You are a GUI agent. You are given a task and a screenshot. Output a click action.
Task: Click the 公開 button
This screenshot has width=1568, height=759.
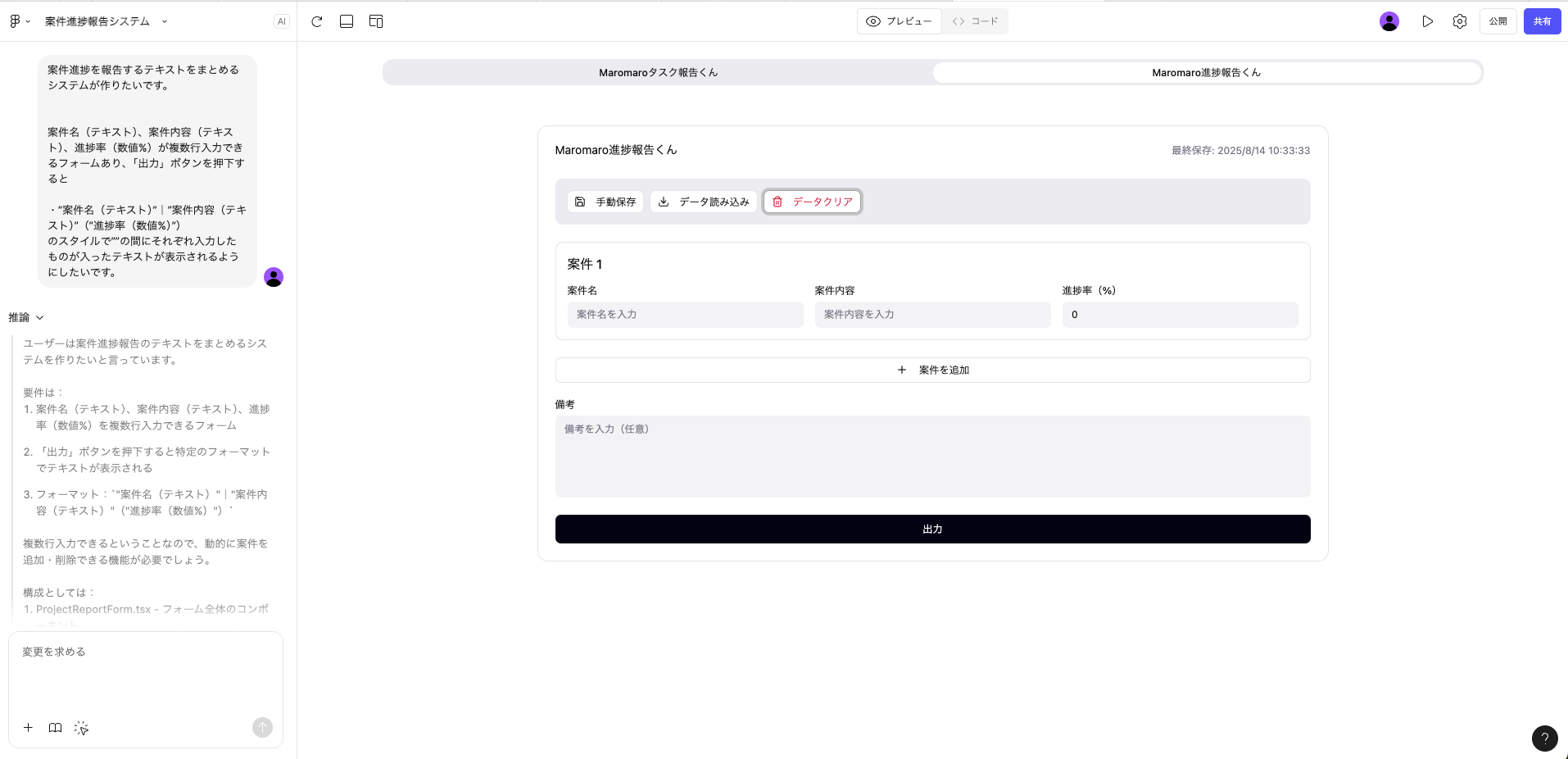click(x=1498, y=21)
